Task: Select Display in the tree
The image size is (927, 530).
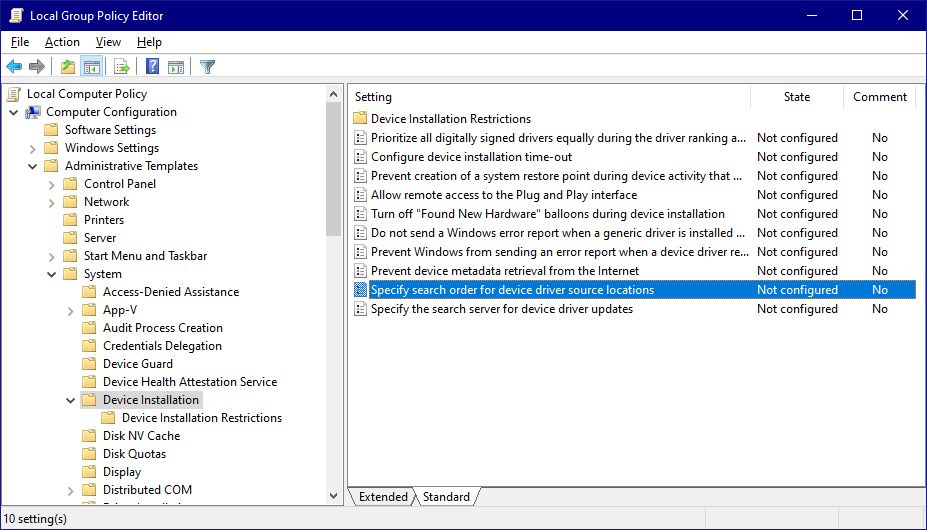Action: pos(122,472)
